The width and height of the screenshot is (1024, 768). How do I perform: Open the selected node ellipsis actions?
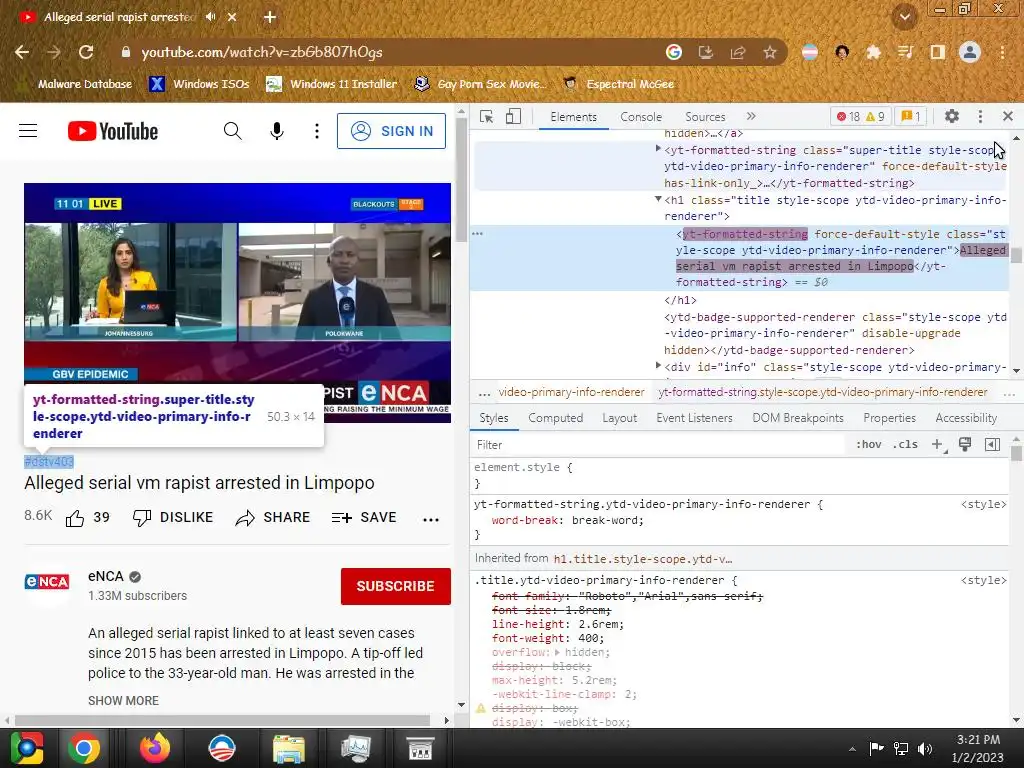coord(477,233)
